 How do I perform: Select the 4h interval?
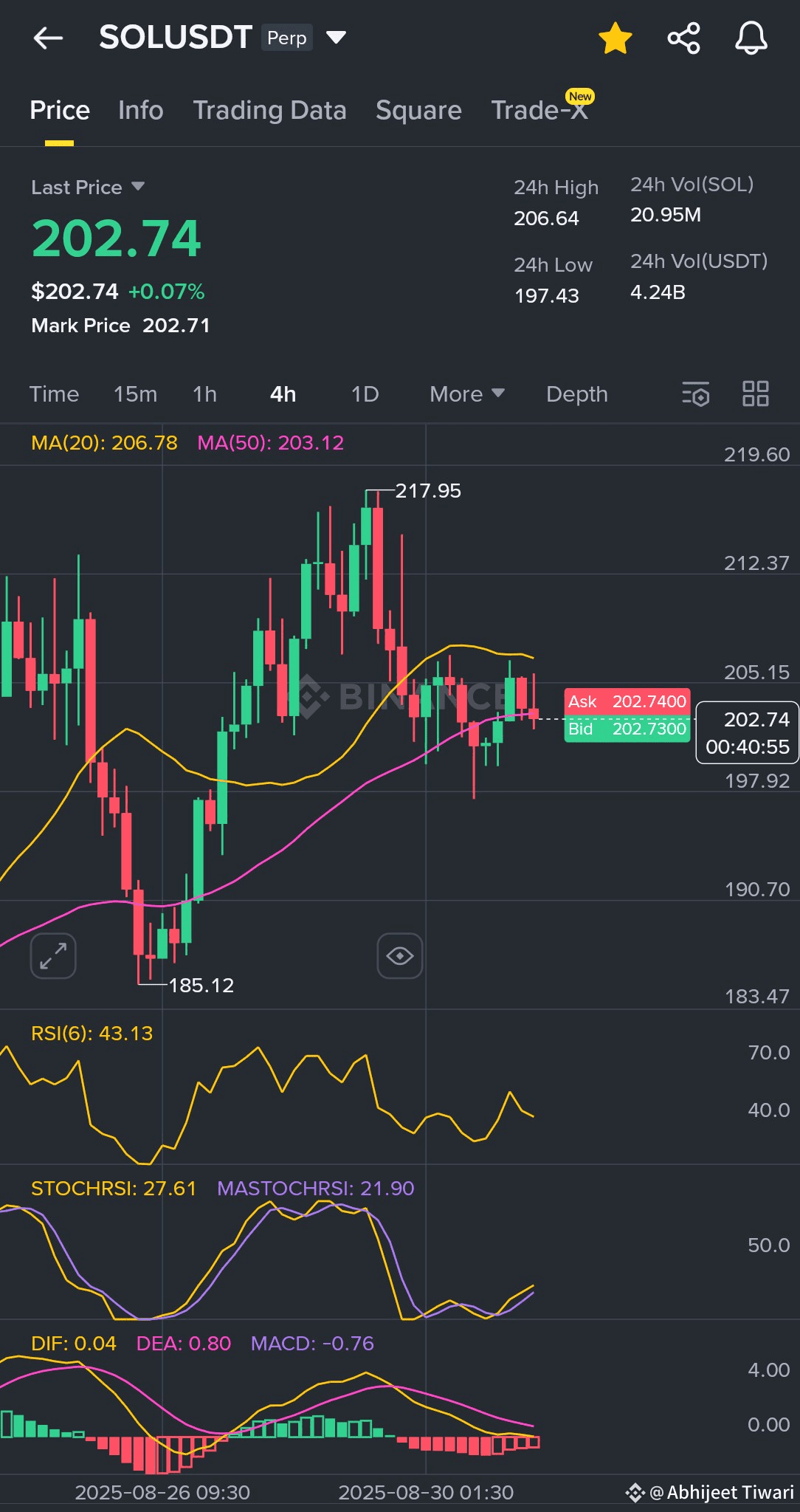coord(283,394)
